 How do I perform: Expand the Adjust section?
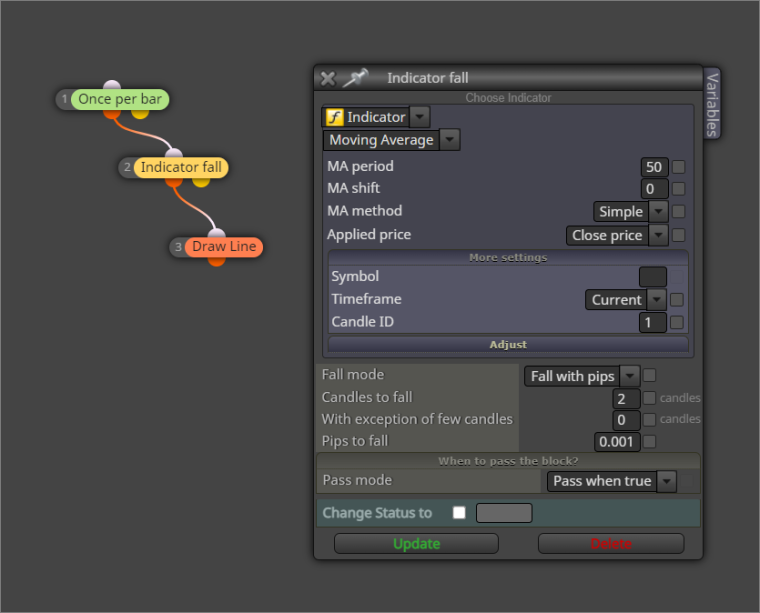(x=508, y=344)
